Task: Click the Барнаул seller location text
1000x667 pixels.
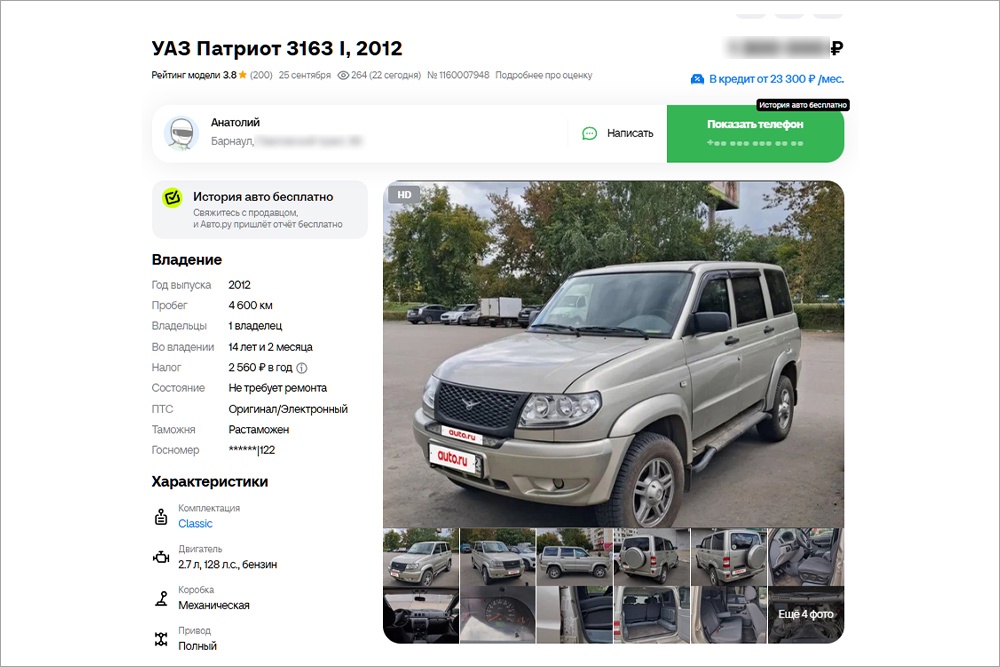Action: 232,141
